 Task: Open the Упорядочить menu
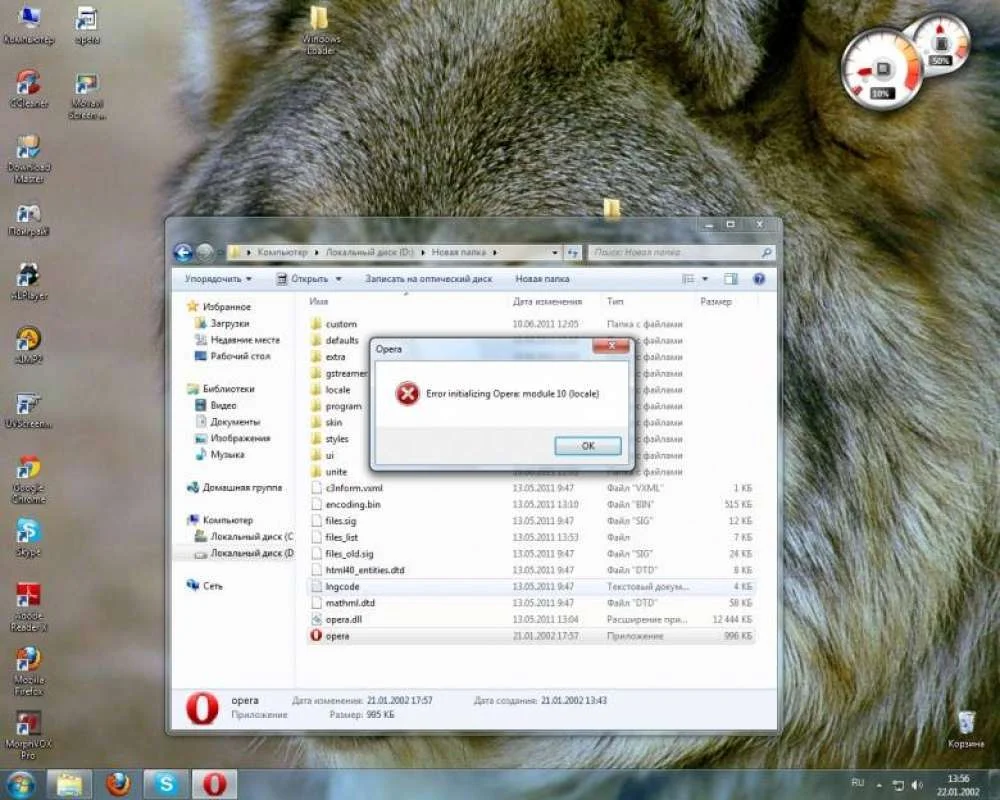click(218, 279)
